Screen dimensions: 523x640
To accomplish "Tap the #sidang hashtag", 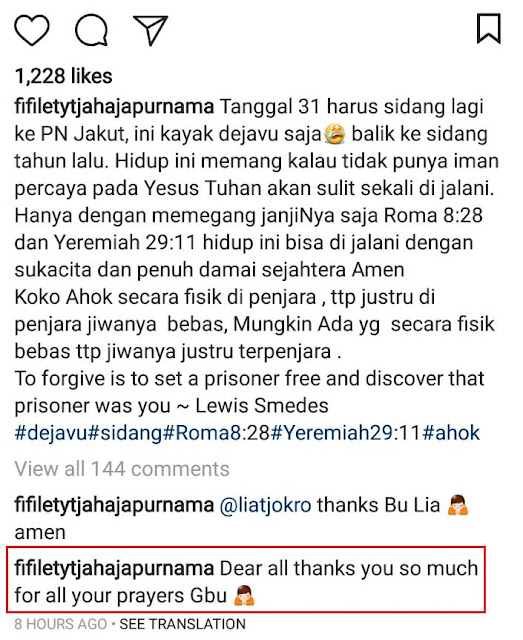I will (125, 433).
